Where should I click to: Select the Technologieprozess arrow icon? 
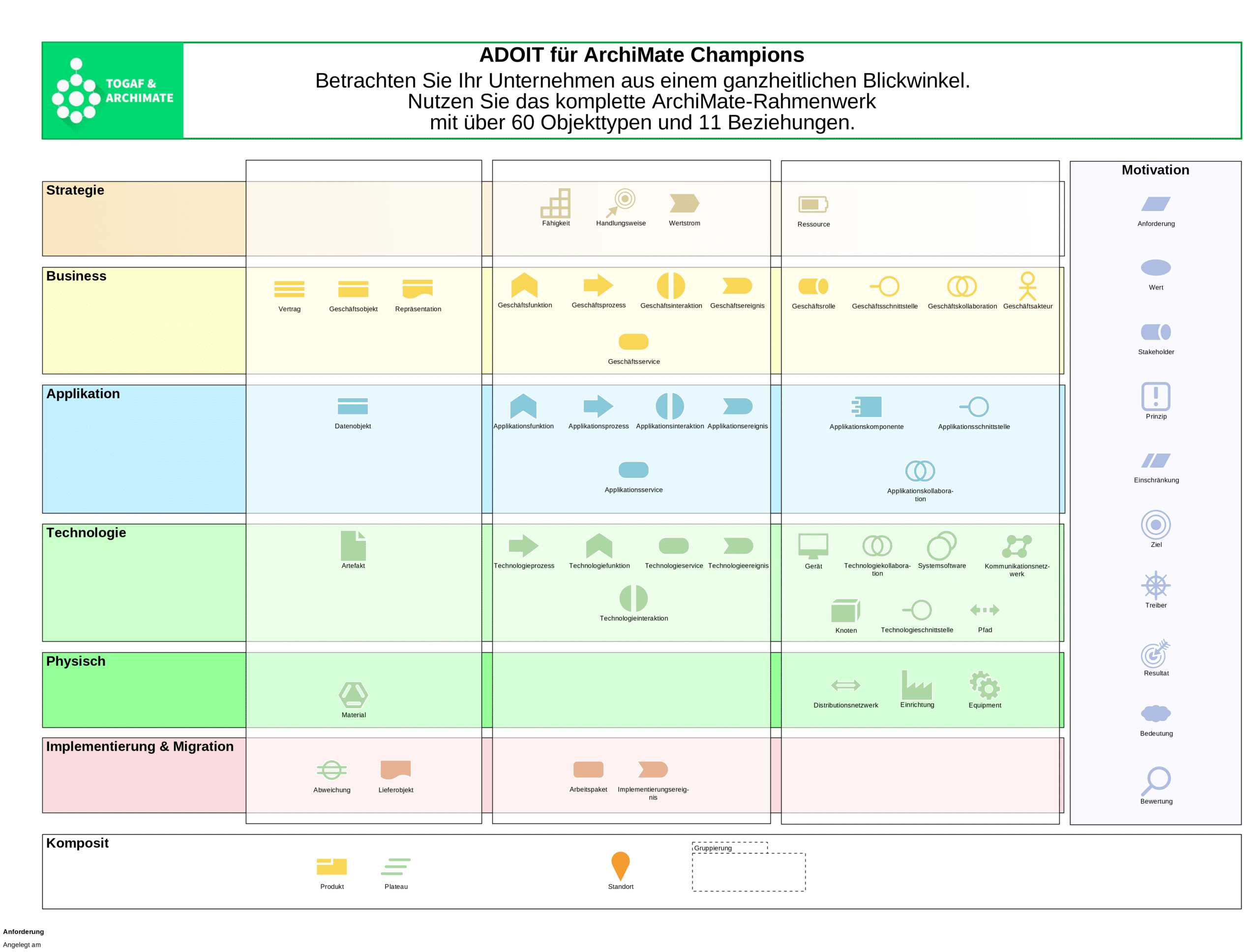524,546
